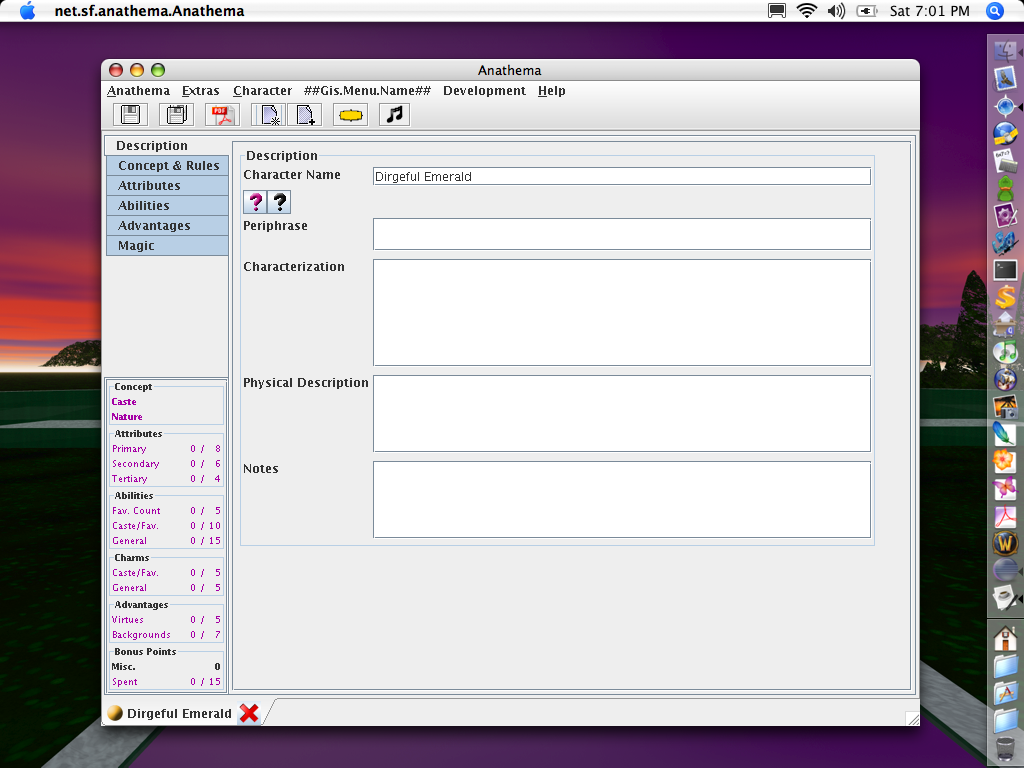Image resolution: width=1024 pixels, height=768 pixels.
Task: Open the Anathema menu in the app window
Action: tap(138, 91)
